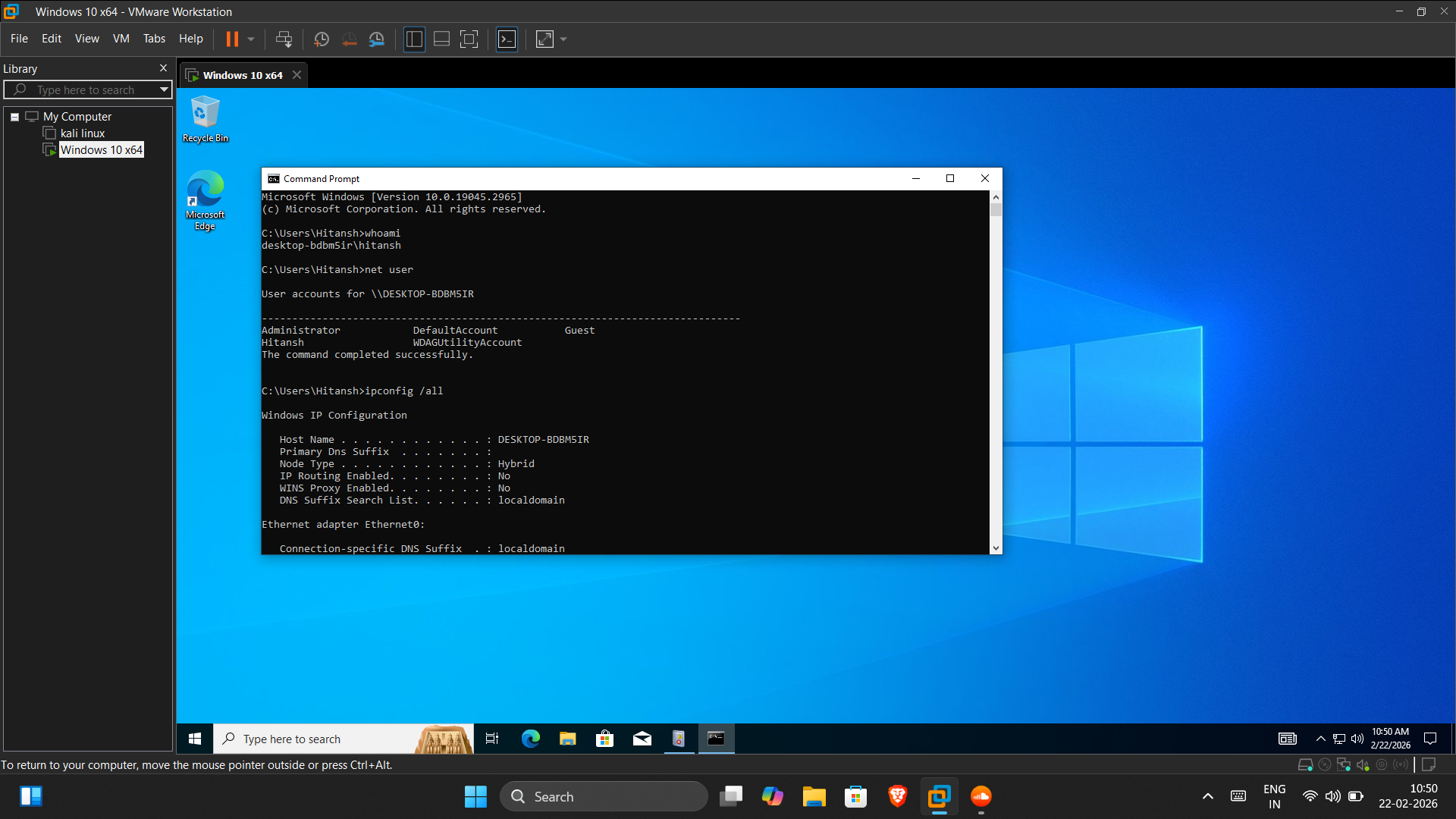This screenshot has height=819, width=1456.
Task: Open Task View in guest taskbar
Action: click(x=491, y=739)
